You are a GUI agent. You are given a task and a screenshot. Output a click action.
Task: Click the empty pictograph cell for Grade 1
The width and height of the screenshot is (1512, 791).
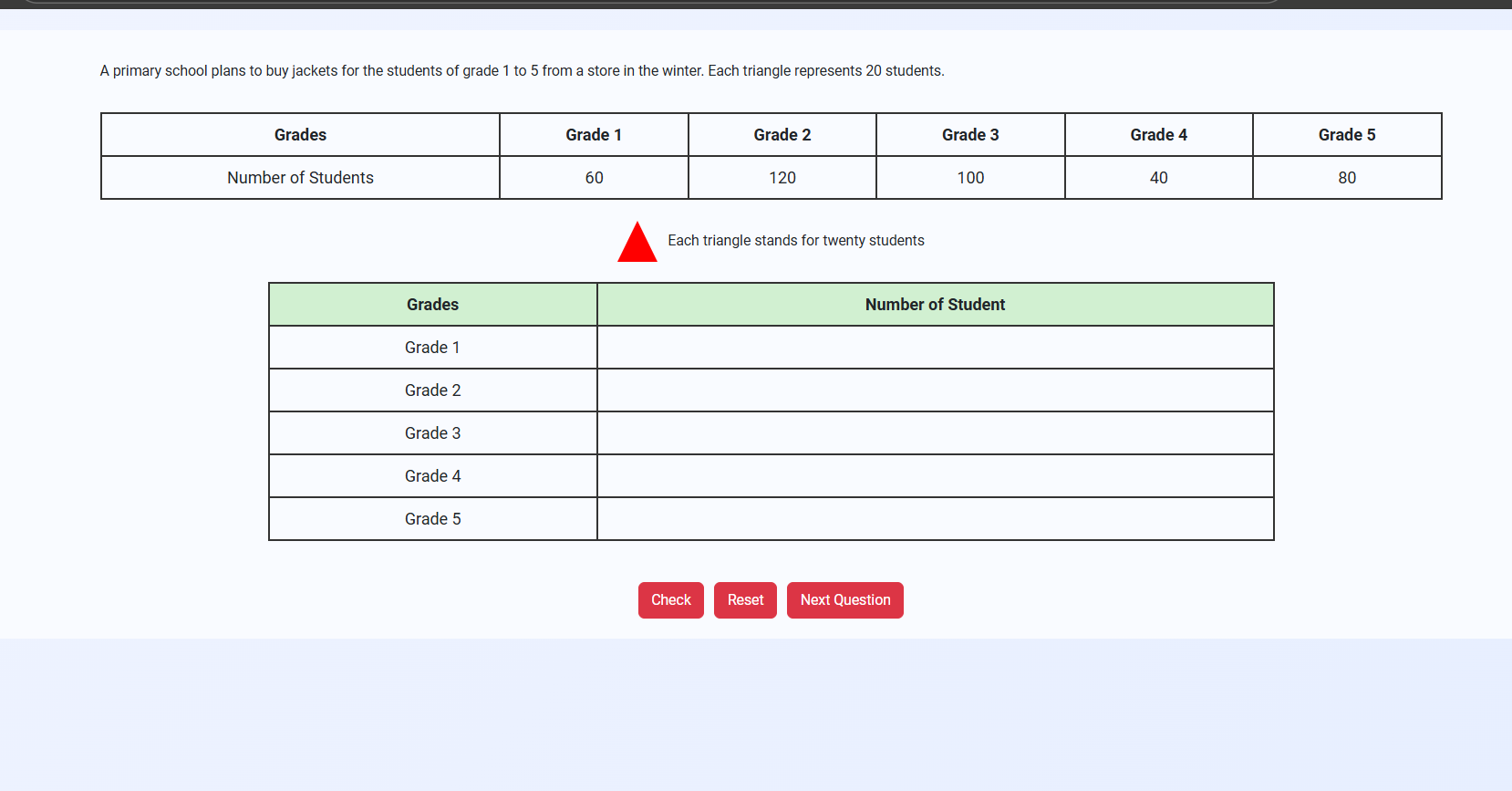935,348
